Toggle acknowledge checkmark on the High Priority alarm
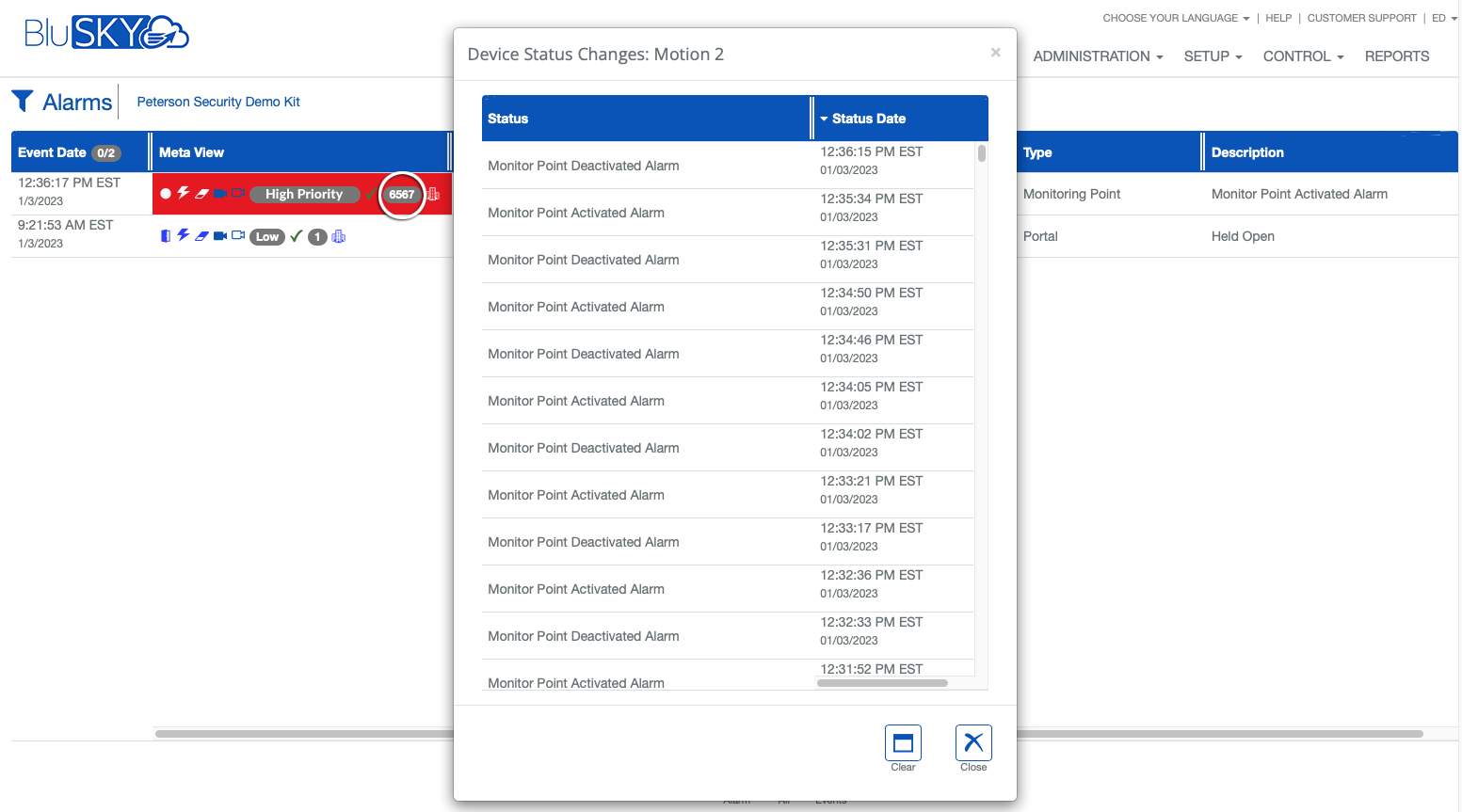Screen dimensions: 1462x812 [371, 195]
